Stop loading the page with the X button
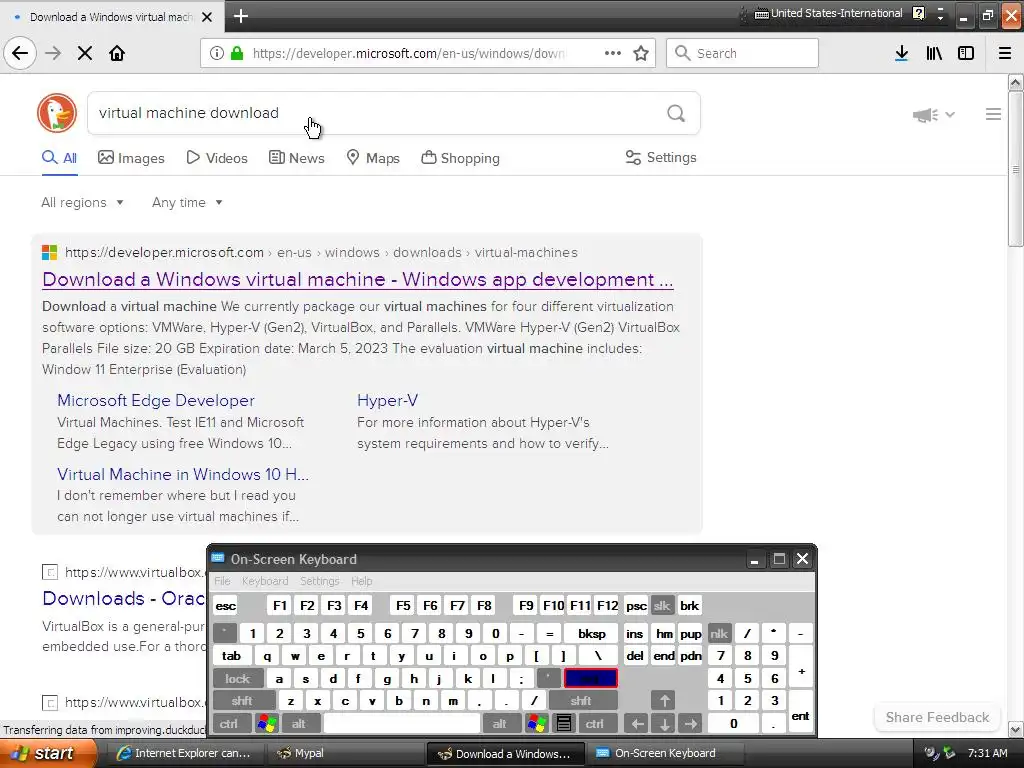 pyautogui.click(x=85, y=53)
